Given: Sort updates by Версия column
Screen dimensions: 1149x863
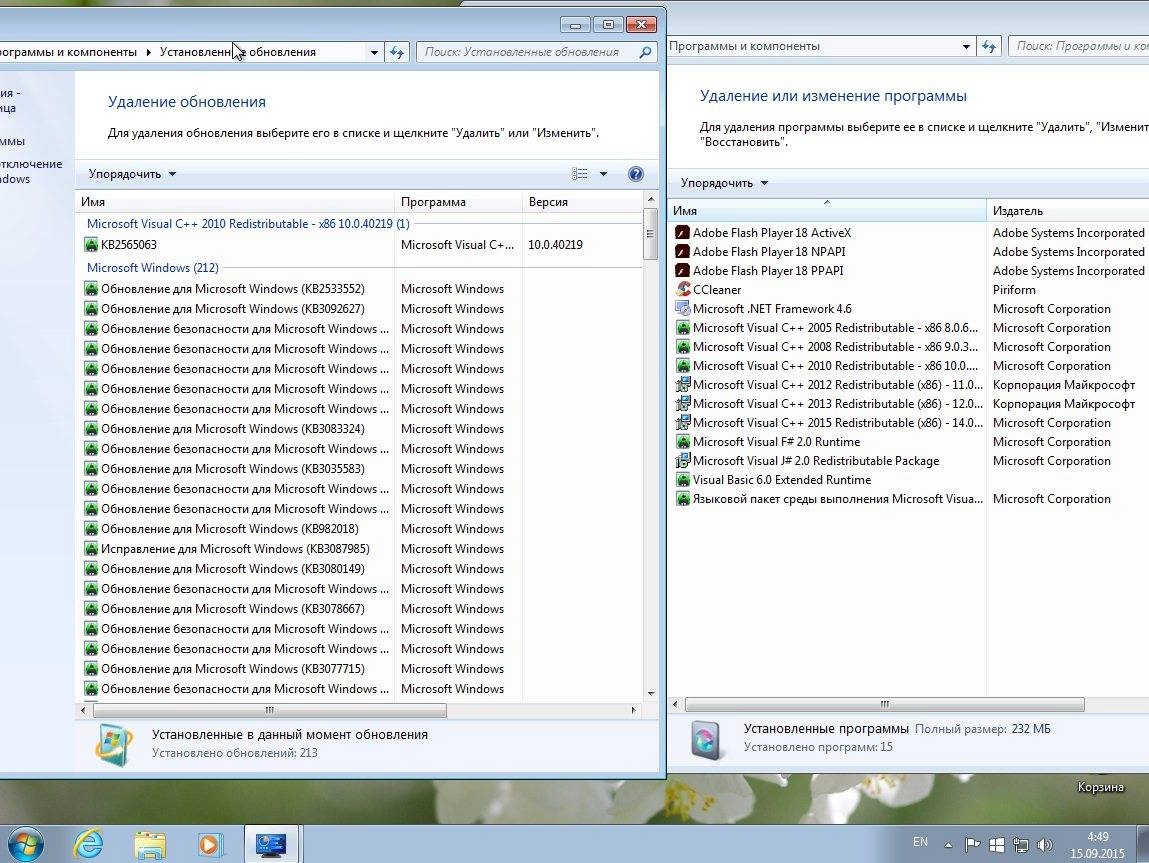Looking at the screenshot, I should click(x=582, y=201).
